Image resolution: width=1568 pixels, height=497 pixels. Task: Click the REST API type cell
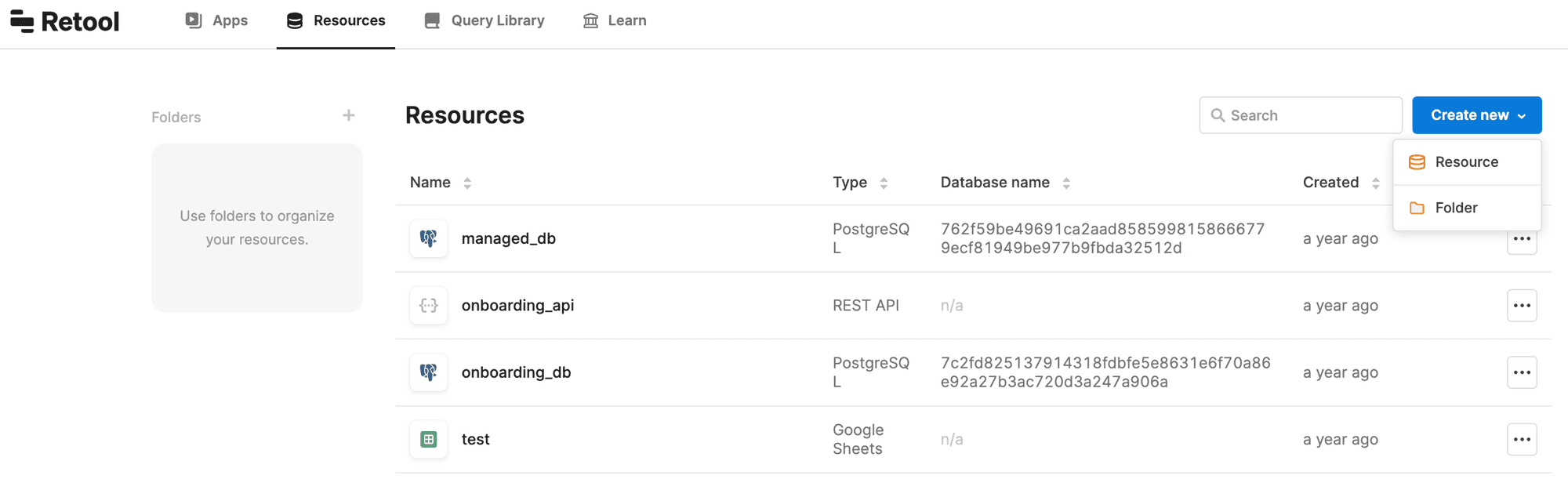pos(866,306)
